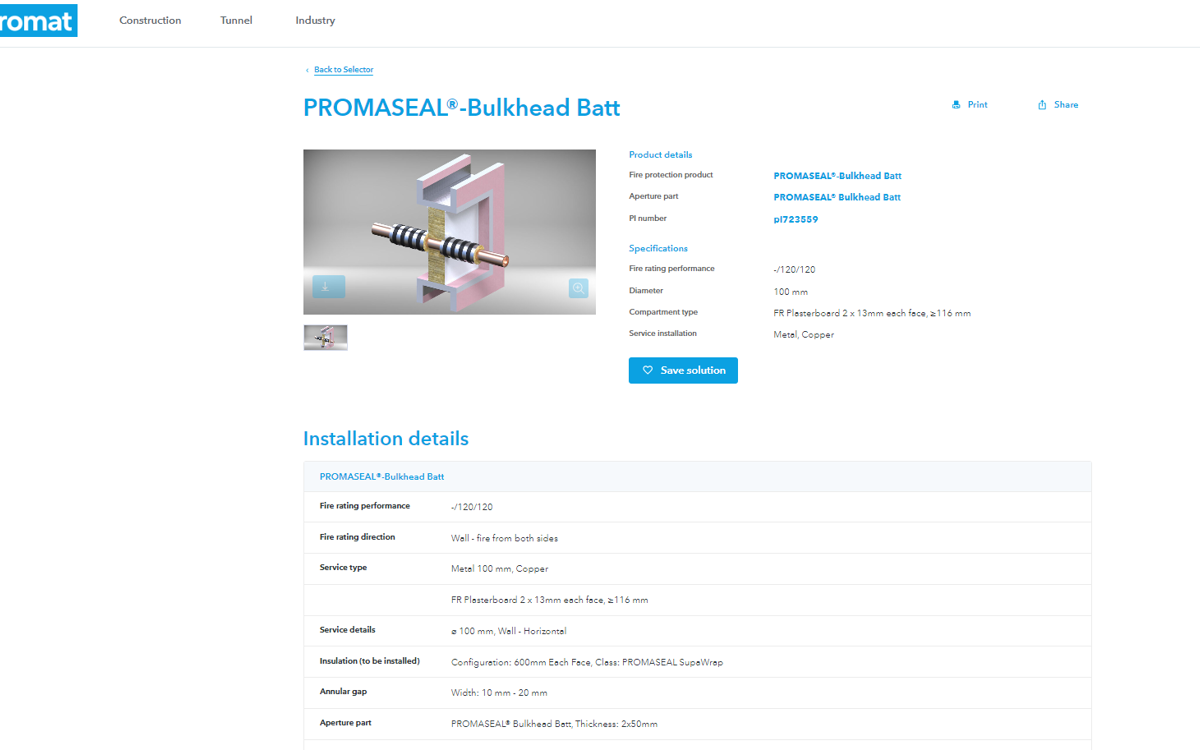Select the product image thumbnail
Image resolution: width=1200 pixels, height=750 pixels.
tap(325, 338)
